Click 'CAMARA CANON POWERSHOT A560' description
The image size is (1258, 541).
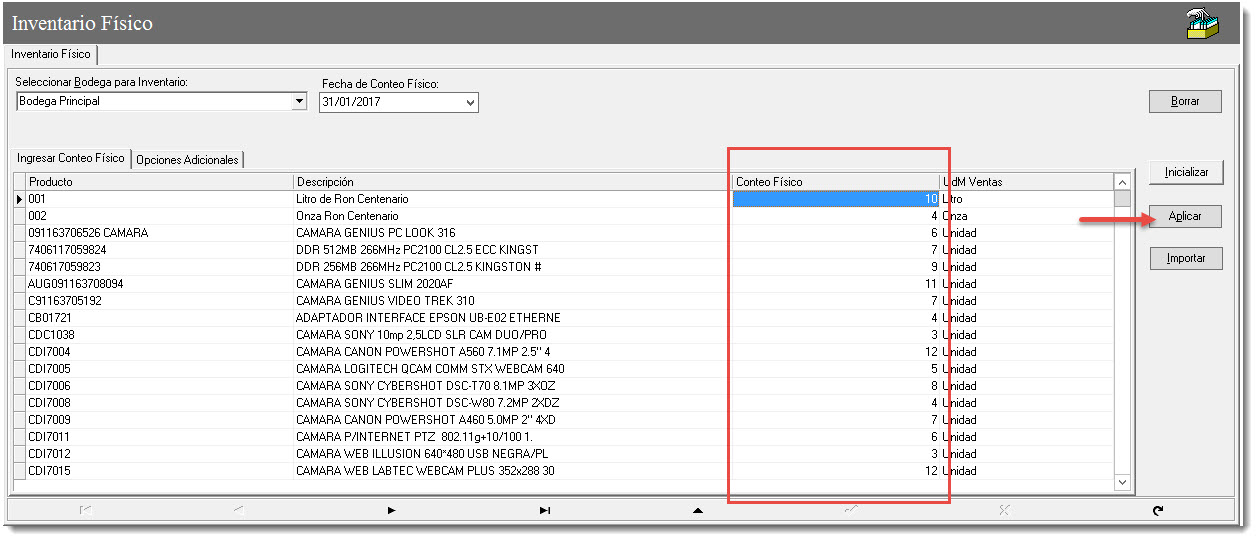click(423, 352)
